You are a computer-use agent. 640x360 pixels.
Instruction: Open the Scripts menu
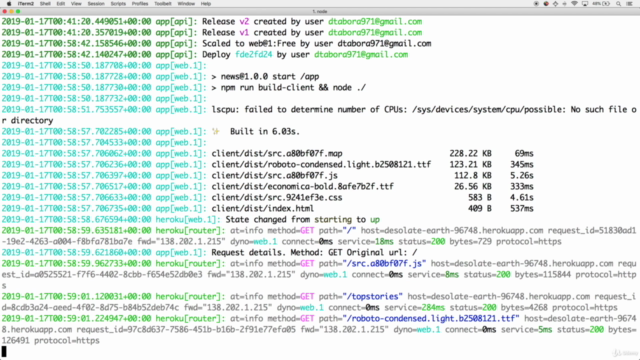118,4
